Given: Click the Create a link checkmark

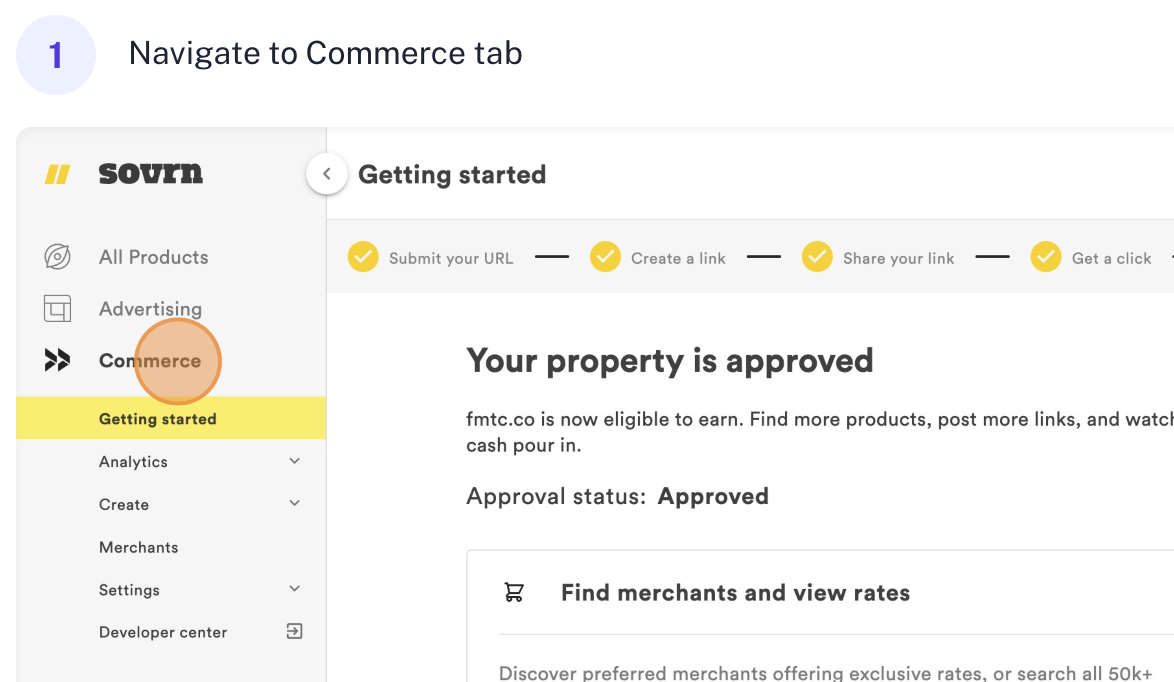Looking at the screenshot, I should 605,257.
